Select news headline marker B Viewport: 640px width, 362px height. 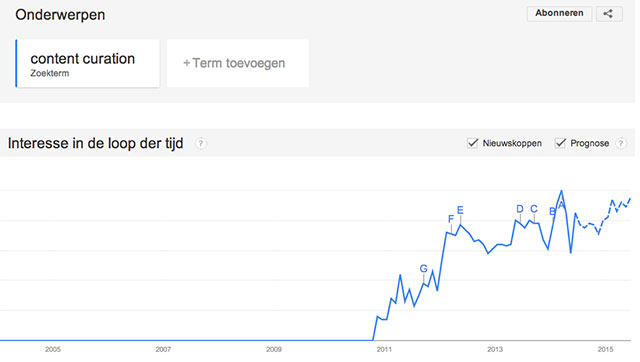[552, 211]
